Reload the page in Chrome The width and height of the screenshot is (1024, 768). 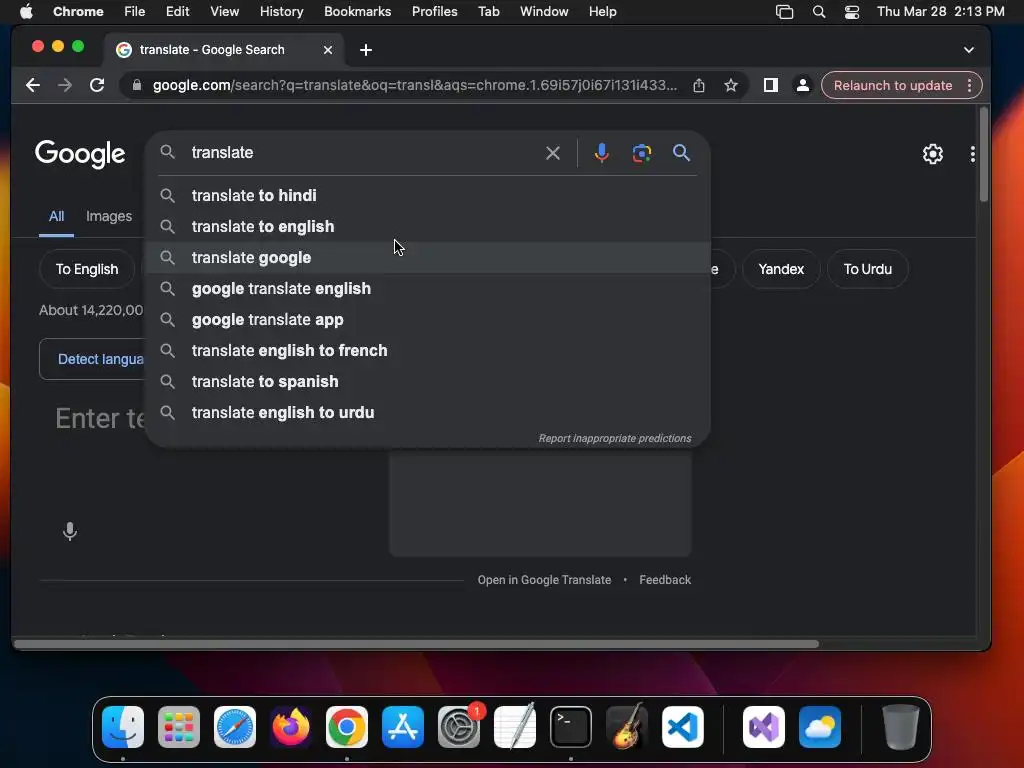coord(97,85)
